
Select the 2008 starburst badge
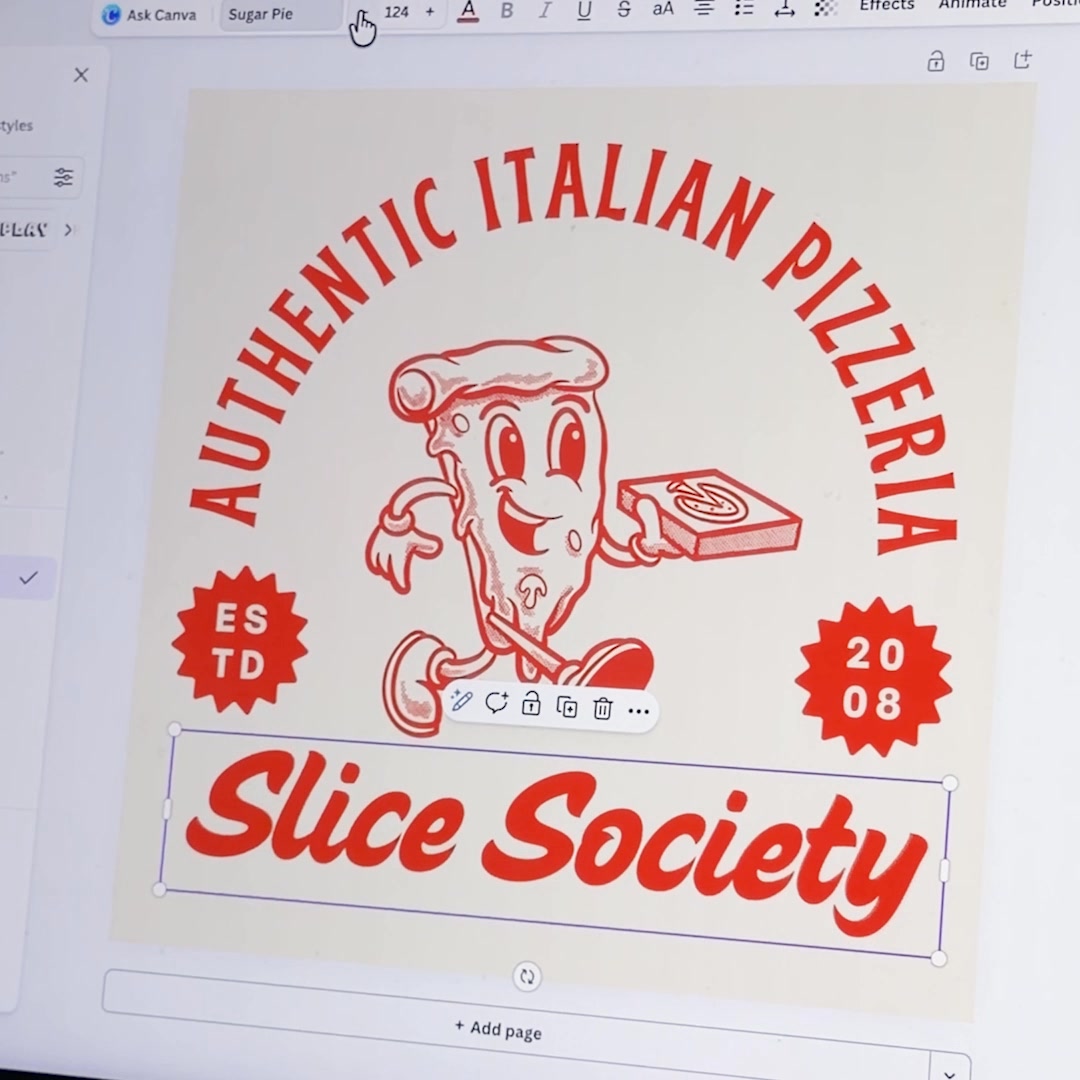(873, 677)
